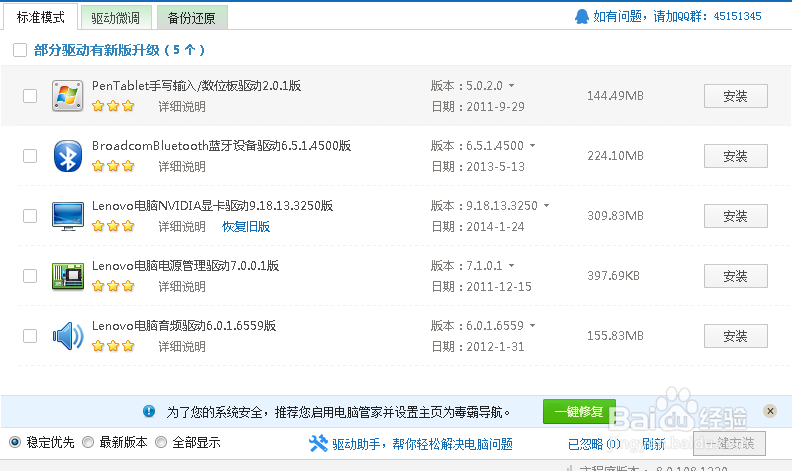Select the 稳定优先 radio button

click(15, 443)
